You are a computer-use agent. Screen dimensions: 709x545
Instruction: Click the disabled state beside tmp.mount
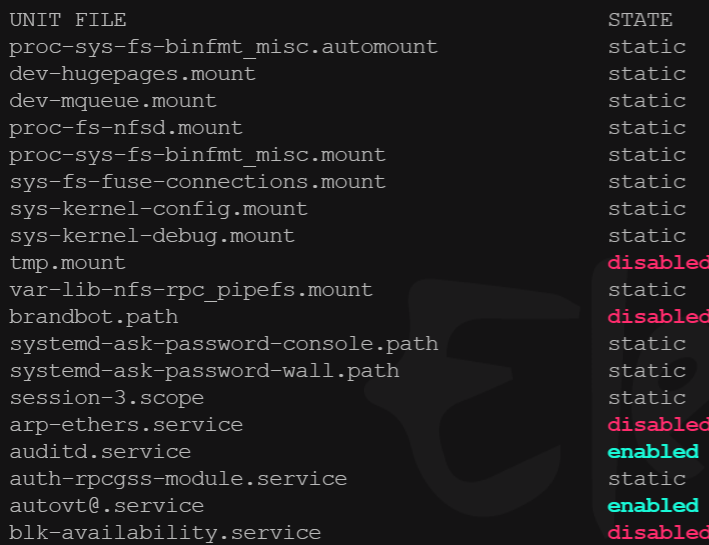[x=658, y=263]
